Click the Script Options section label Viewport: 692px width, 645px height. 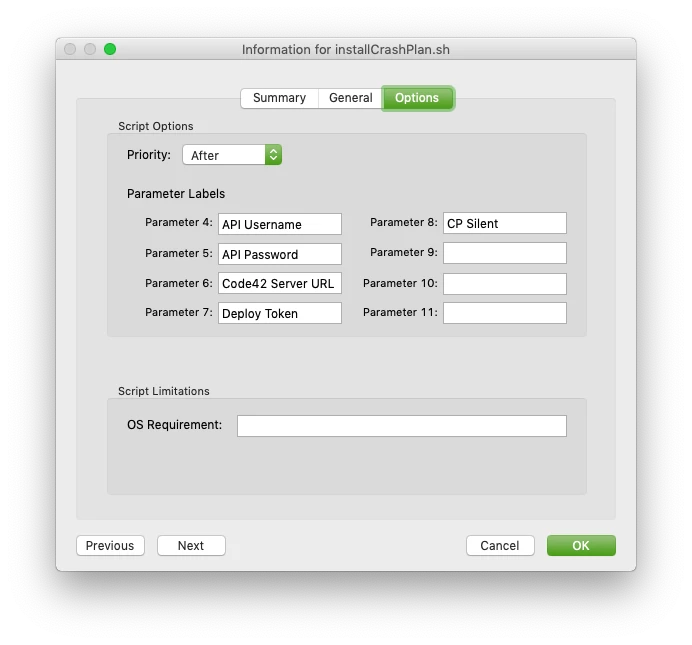[156, 126]
